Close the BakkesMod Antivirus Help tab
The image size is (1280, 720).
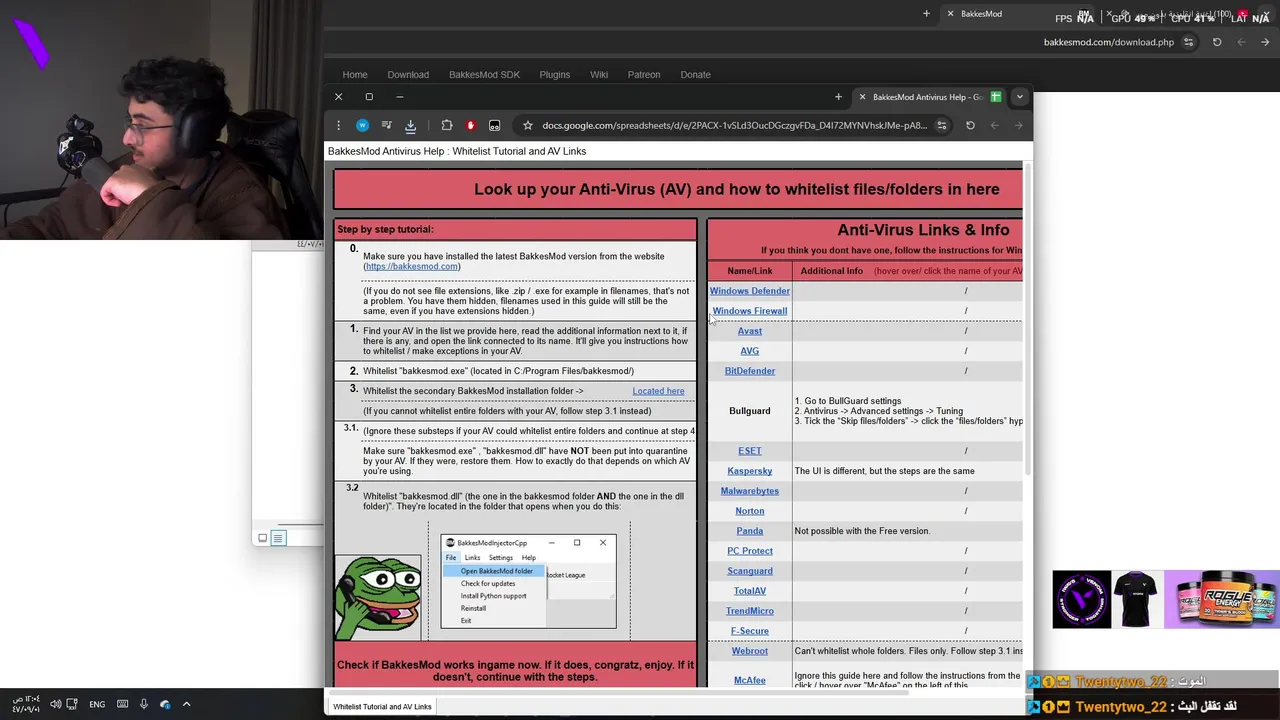[862, 97]
